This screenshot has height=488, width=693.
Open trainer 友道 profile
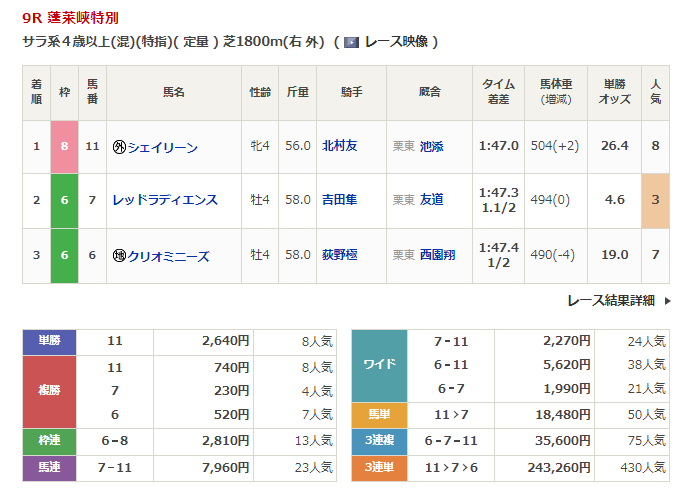click(x=432, y=200)
